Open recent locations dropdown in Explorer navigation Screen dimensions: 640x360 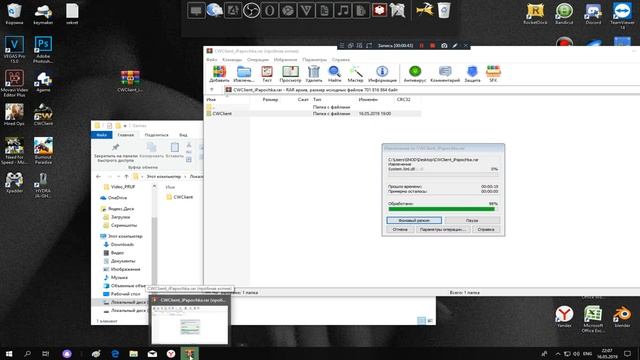pyautogui.click(x=118, y=177)
